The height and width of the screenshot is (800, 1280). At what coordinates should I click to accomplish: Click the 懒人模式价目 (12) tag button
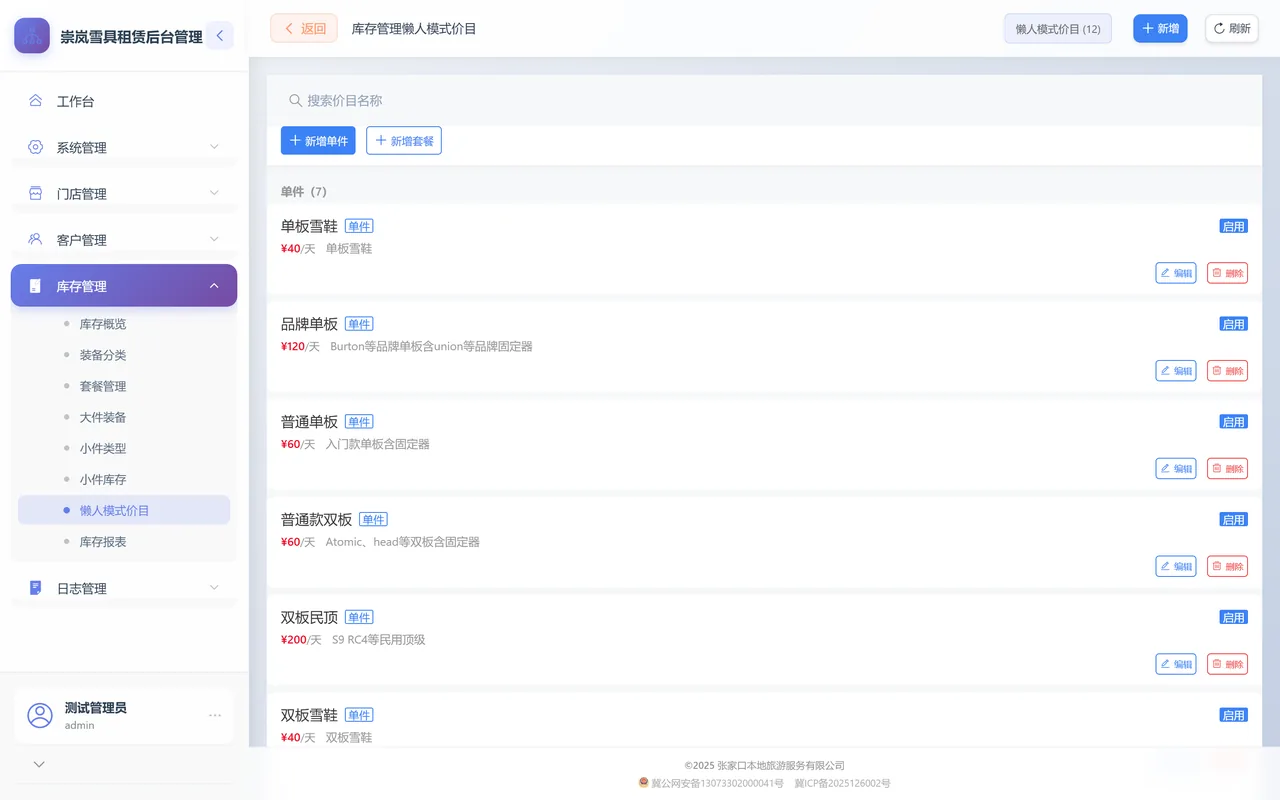[1058, 29]
